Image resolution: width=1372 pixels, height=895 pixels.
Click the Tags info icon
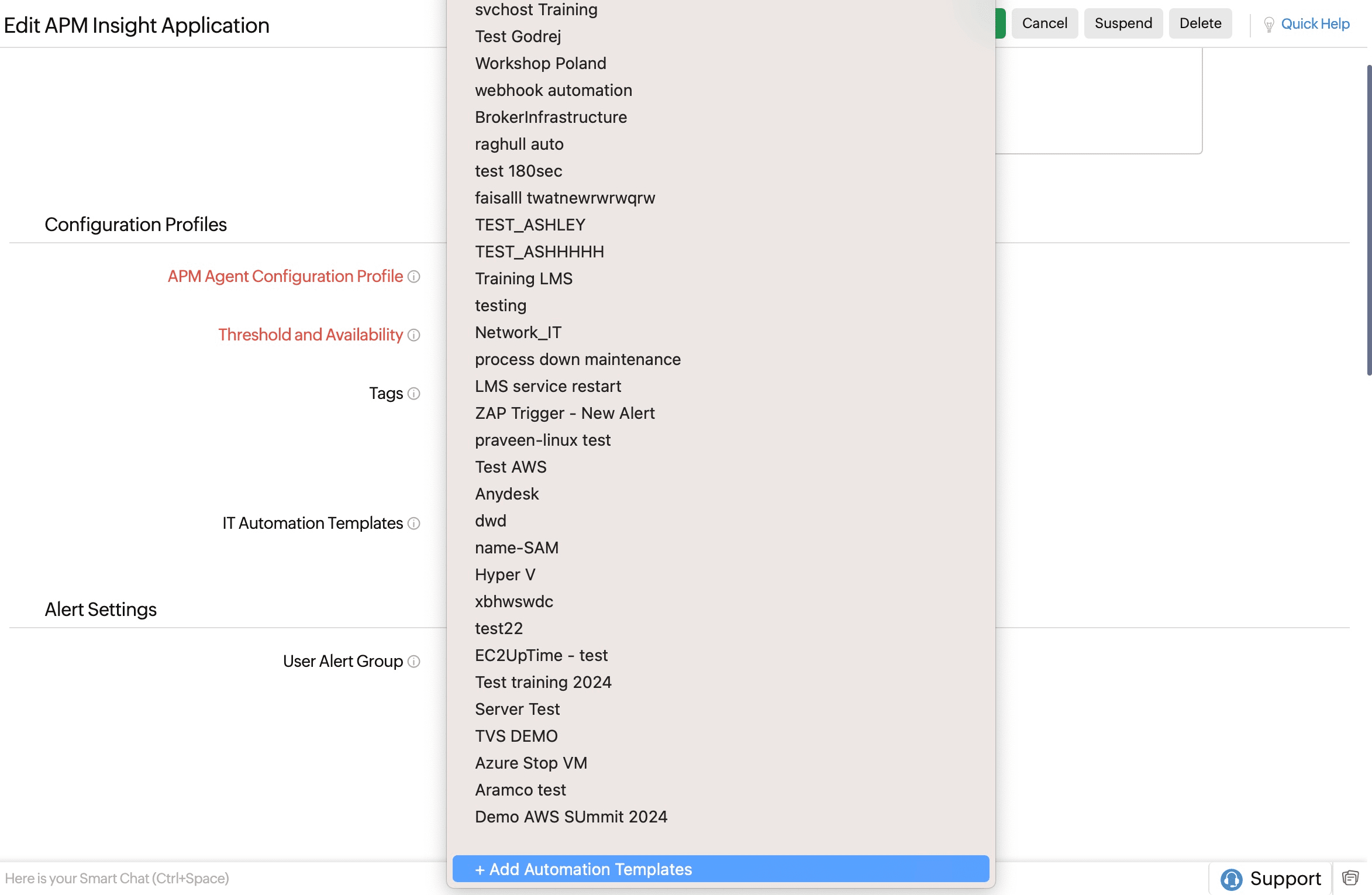click(413, 394)
